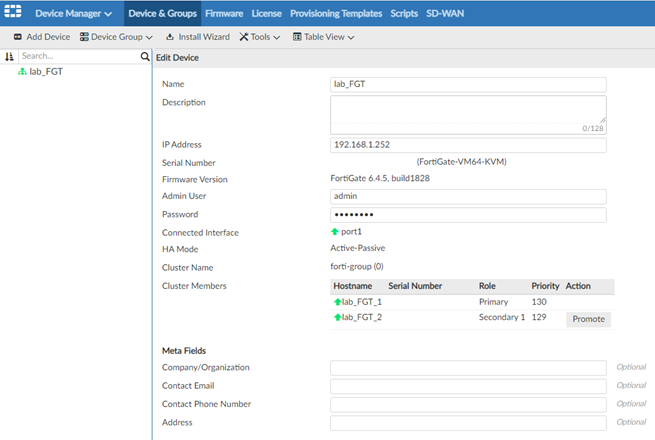Open the Device Manager dropdown
The image size is (655, 440).
tap(73, 14)
